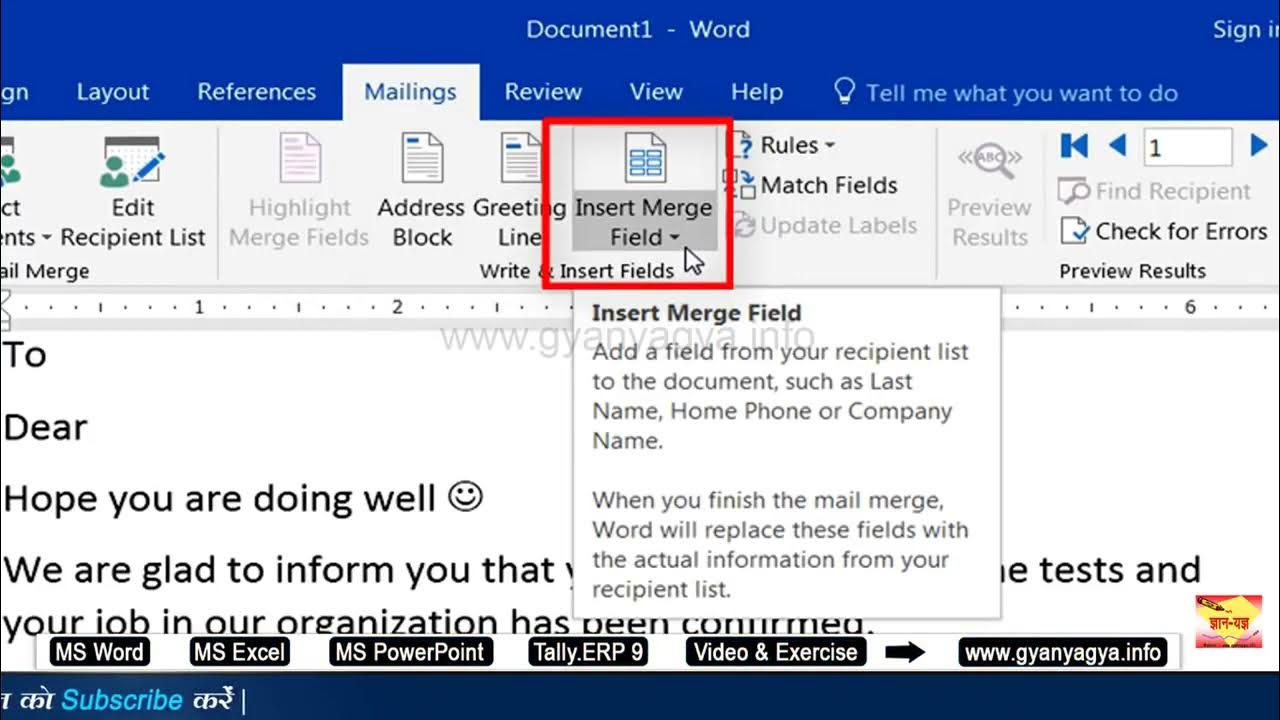Go to the previous record
This screenshot has height=720, width=1280.
[x=1118, y=147]
